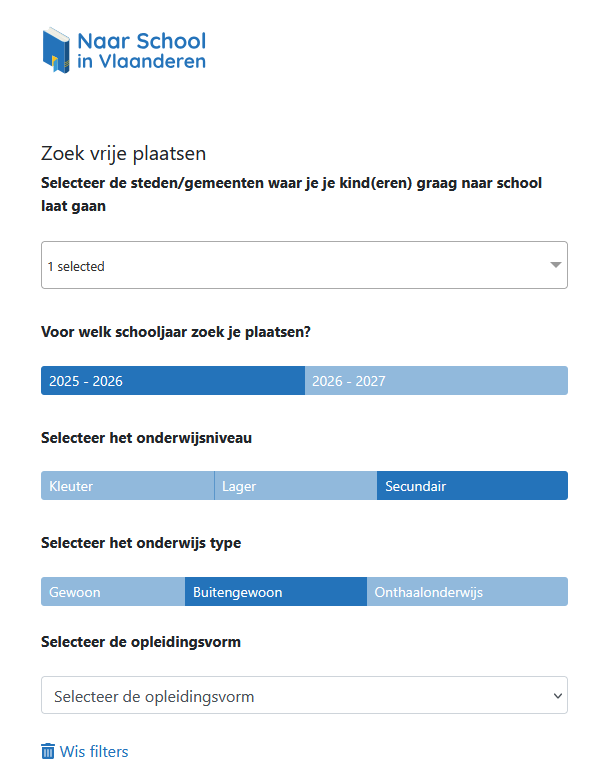
Task: Select Secundair education level
Action: (472, 486)
